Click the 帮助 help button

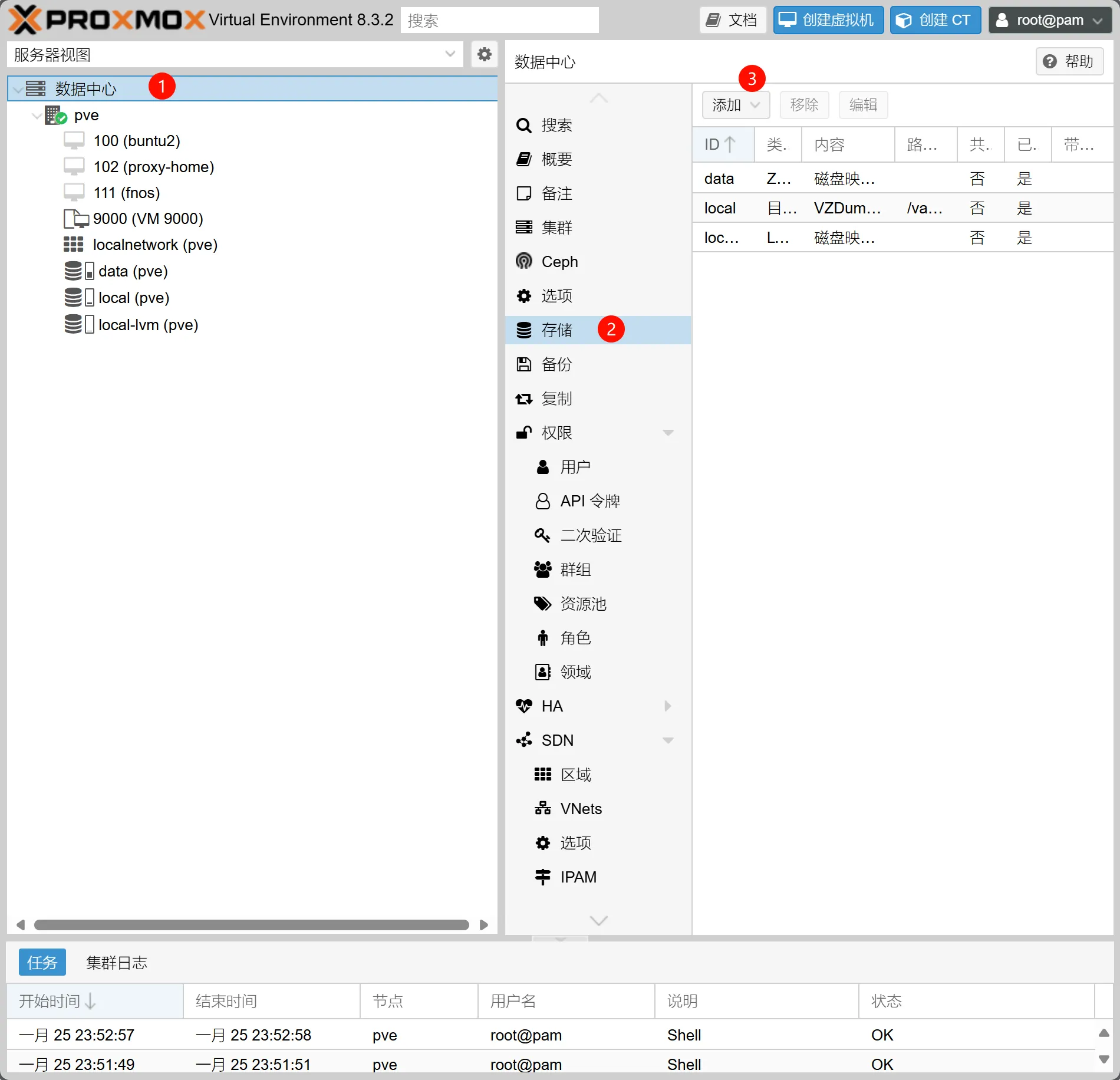pos(1069,61)
